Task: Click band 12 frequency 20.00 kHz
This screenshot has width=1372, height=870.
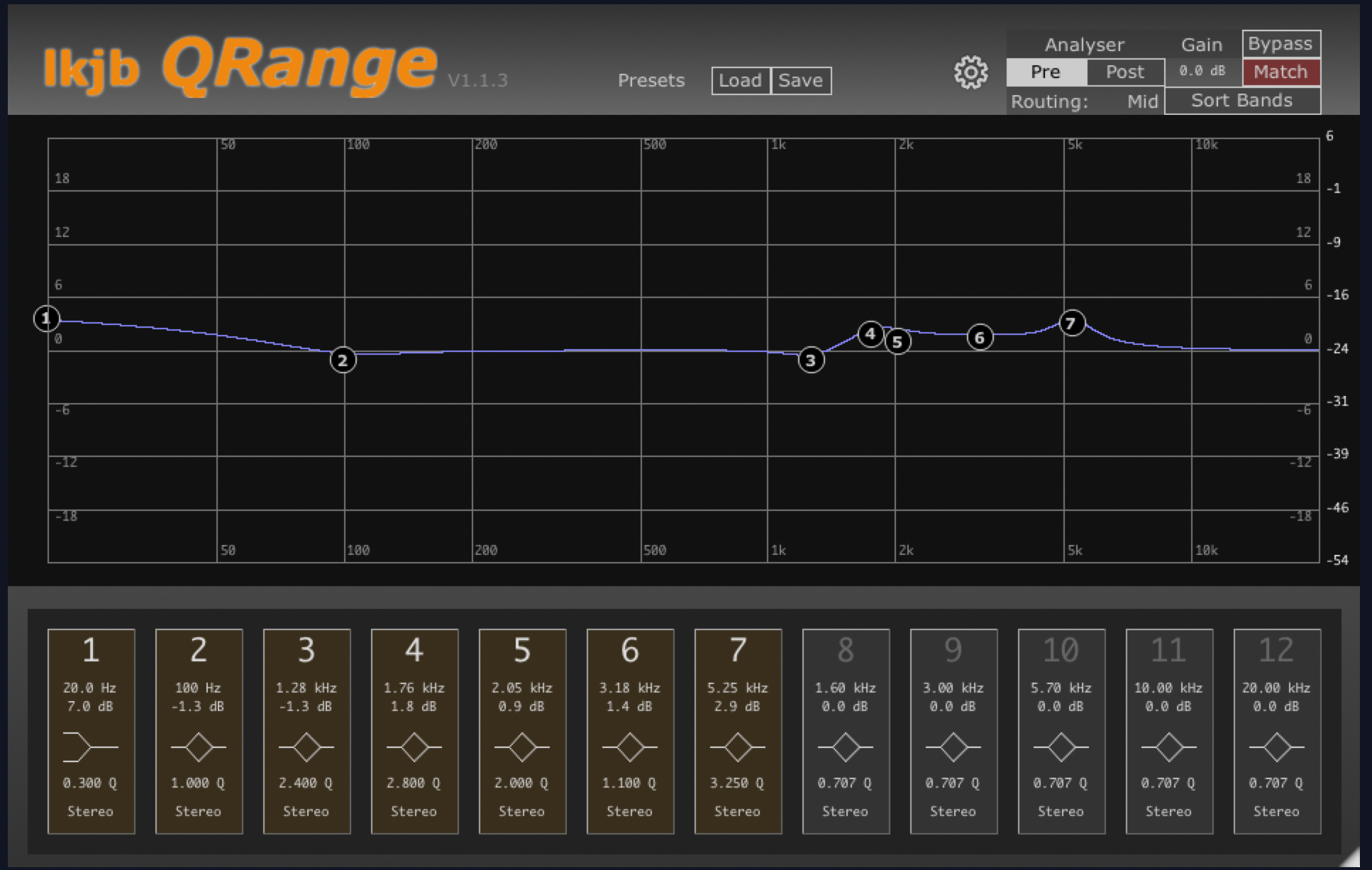Action: [1277, 688]
